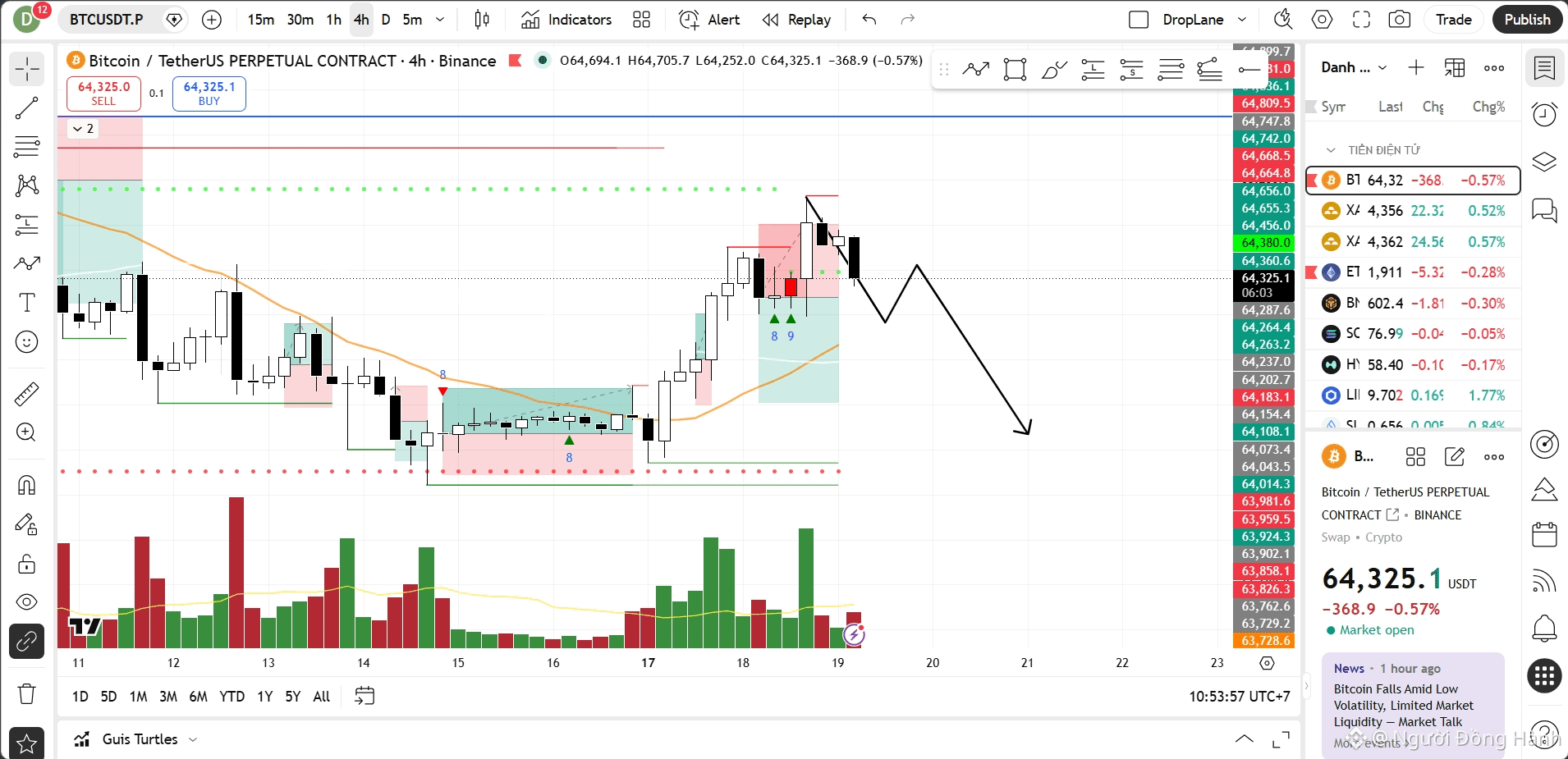Select the text annotation tool
The height and width of the screenshot is (759, 1568).
[27, 302]
